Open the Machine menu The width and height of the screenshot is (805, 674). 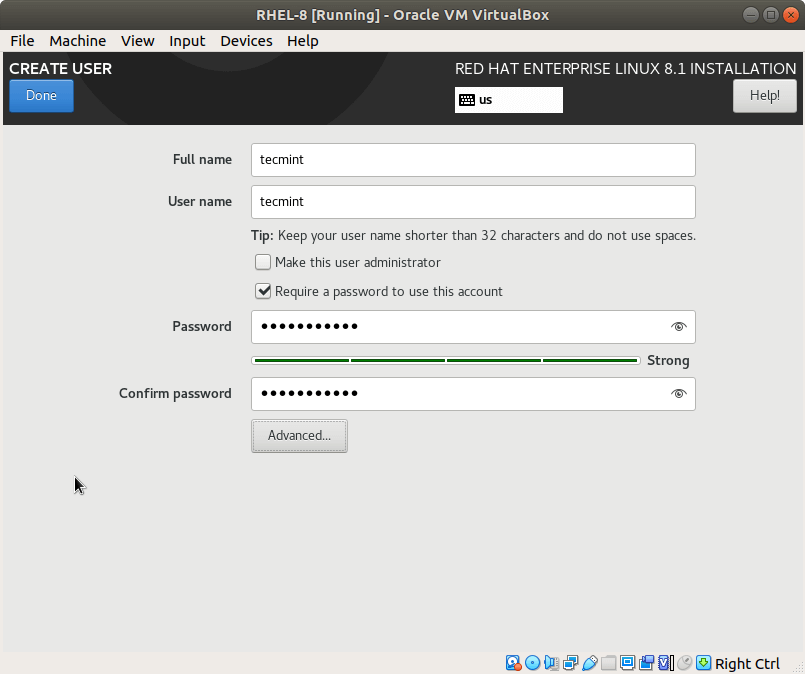(77, 41)
